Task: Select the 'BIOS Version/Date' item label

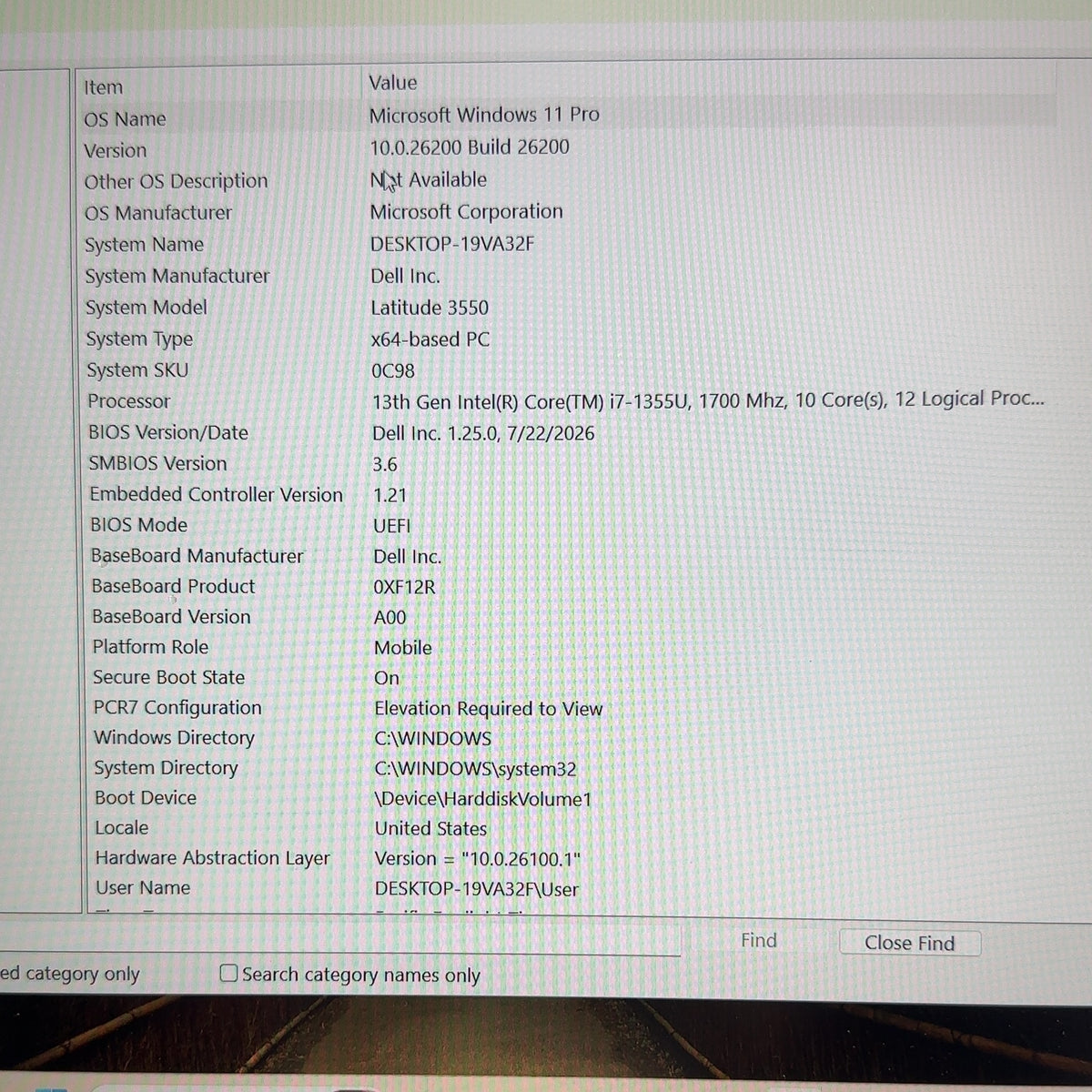Action: click(168, 433)
